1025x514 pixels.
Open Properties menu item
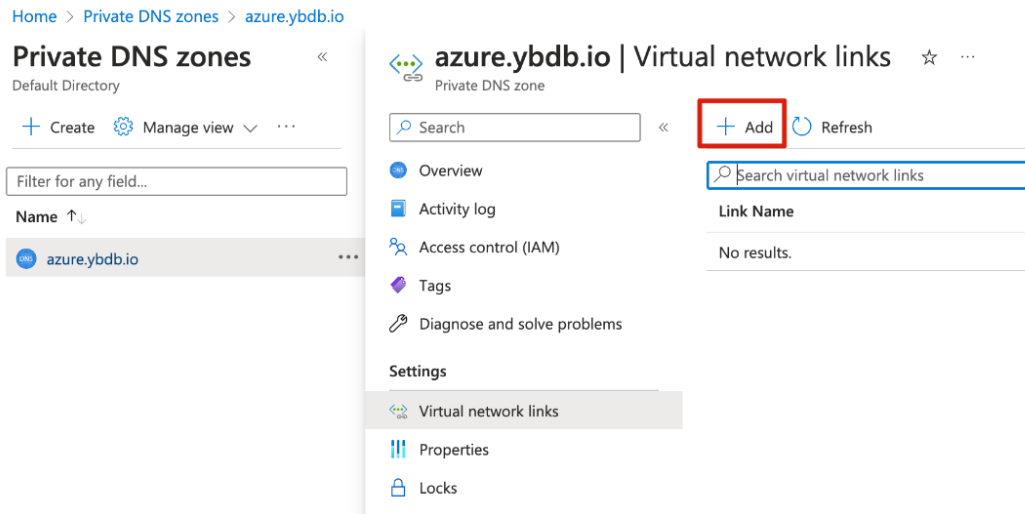pyautogui.click(x=454, y=450)
